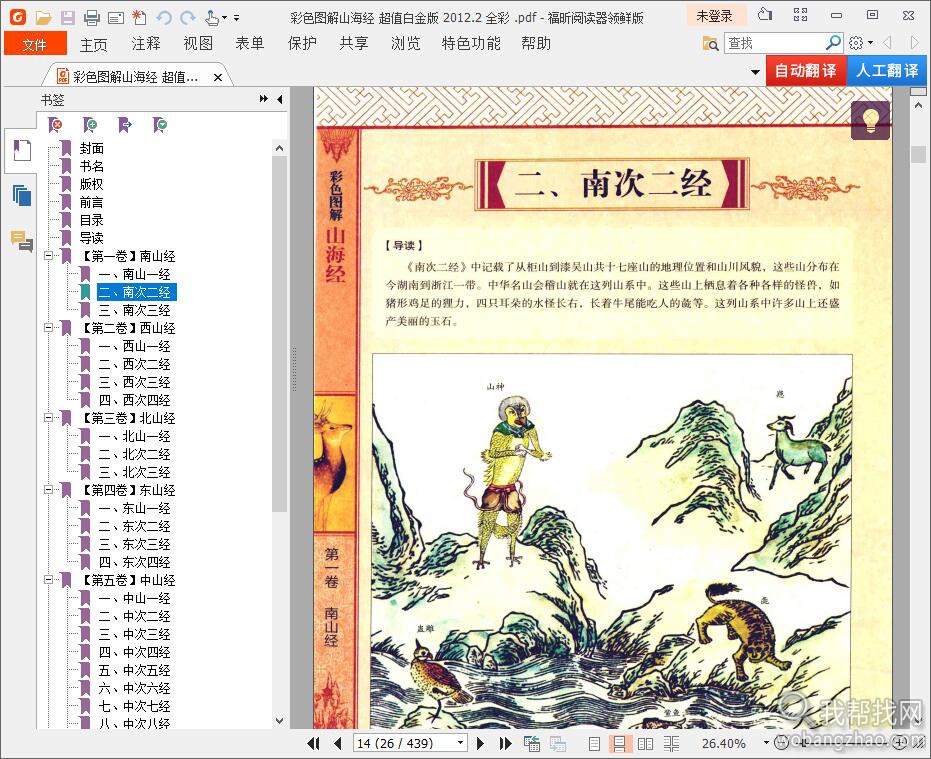Click the skin/theme shirt icon
Viewport: 931px width, 759px height.
click(x=765, y=15)
